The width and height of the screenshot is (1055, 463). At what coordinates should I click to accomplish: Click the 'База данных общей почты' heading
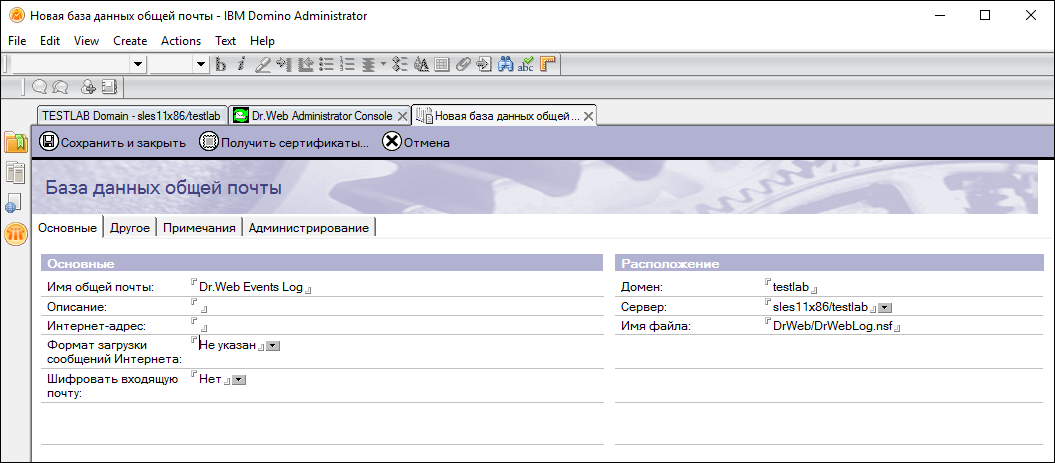coord(163,188)
